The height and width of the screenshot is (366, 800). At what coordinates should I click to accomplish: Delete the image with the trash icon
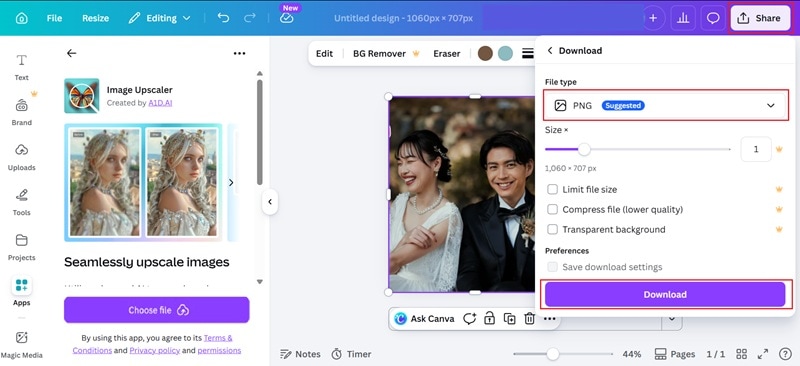click(530, 319)
